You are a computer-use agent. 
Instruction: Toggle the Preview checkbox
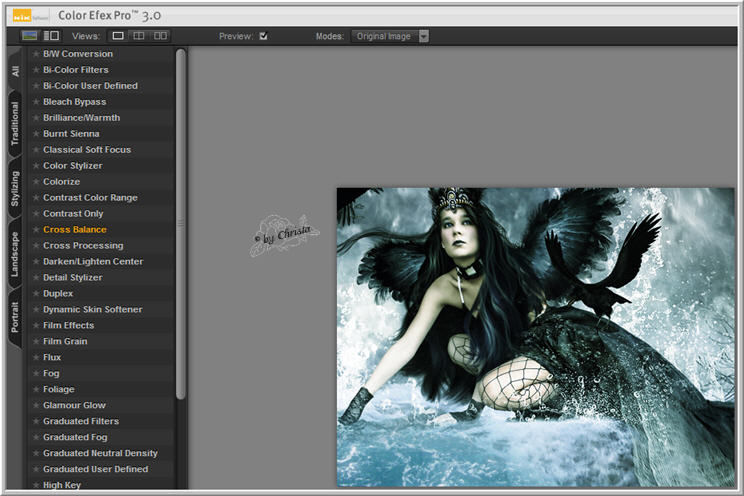coord(263,36)
